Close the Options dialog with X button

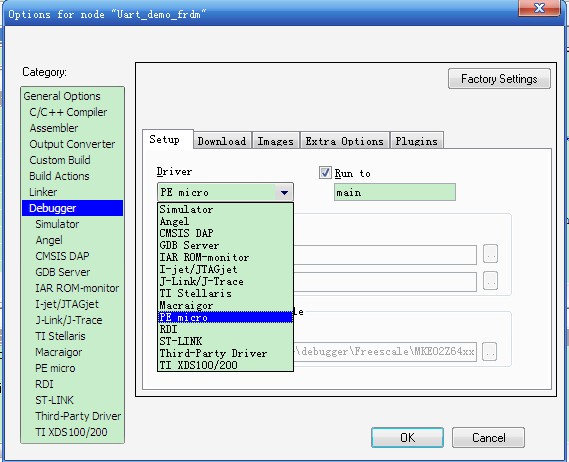click(x=539, y=8)
